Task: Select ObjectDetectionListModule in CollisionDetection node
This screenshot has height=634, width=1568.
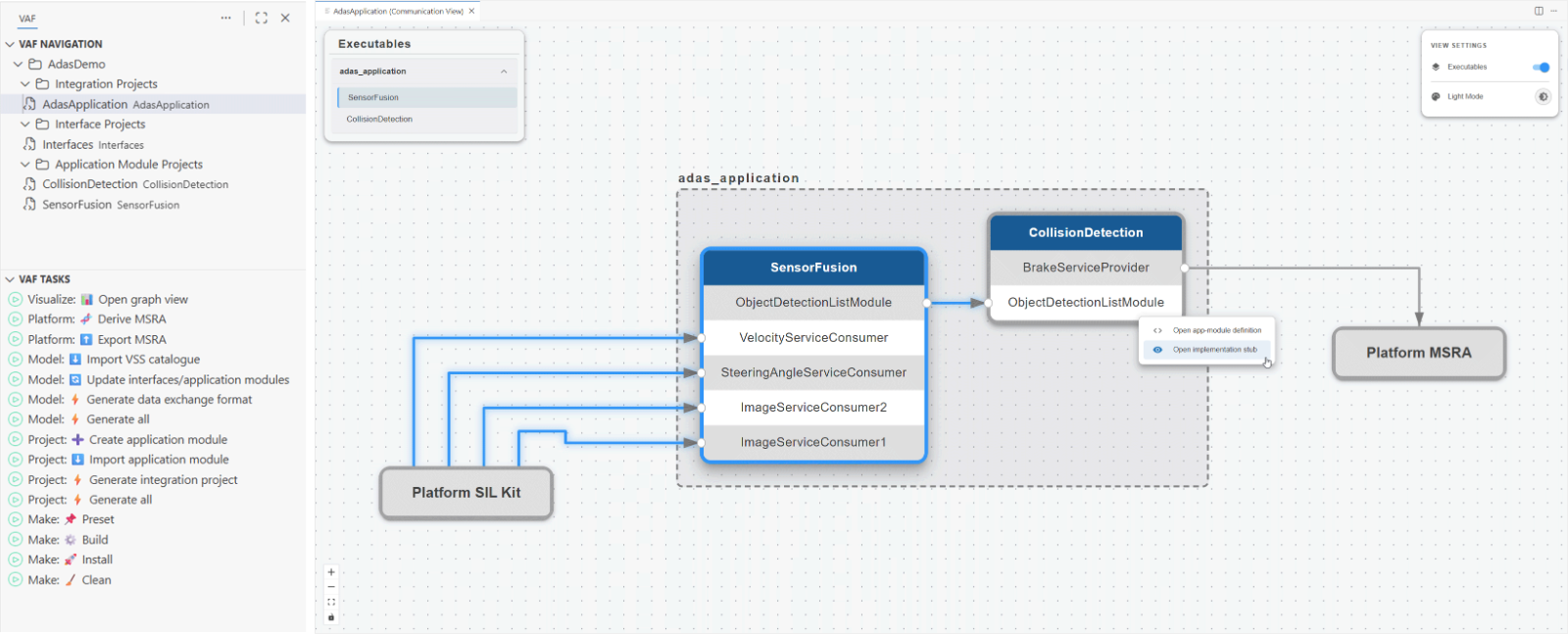Action: point(1086,303)
